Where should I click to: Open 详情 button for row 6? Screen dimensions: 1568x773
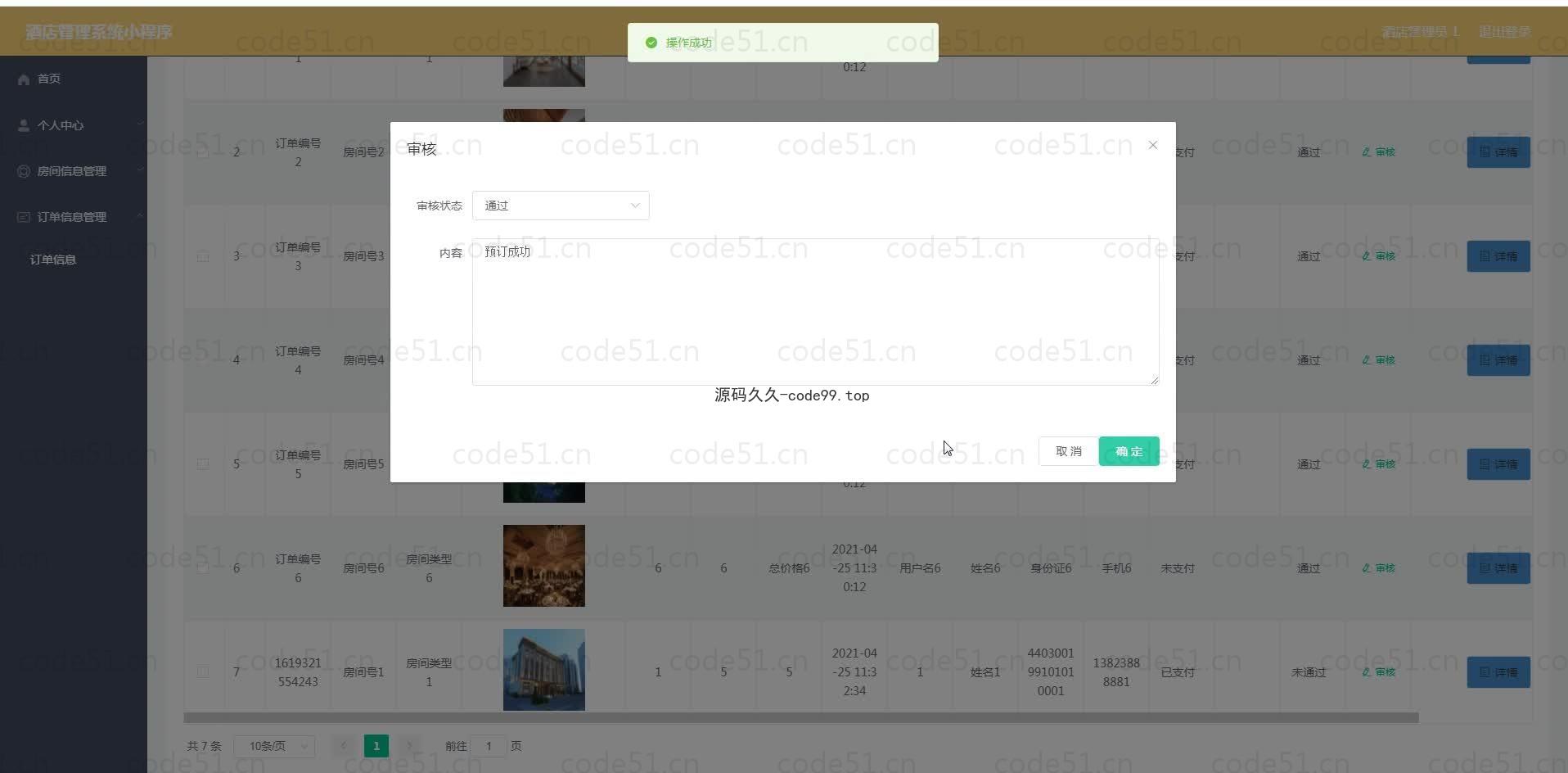click(1498, 568)
